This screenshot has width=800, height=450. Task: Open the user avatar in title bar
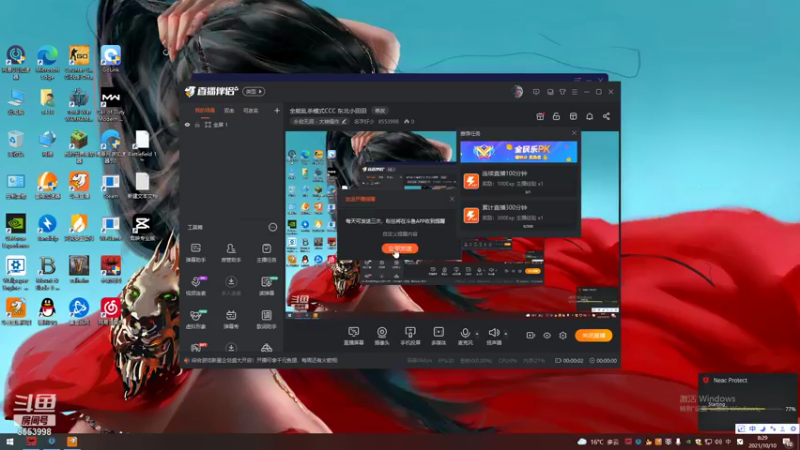(x=517, y=92)
